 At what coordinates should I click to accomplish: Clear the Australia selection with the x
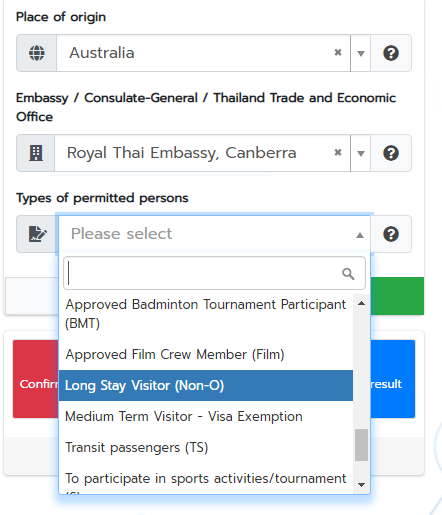[x=338, y=52]
